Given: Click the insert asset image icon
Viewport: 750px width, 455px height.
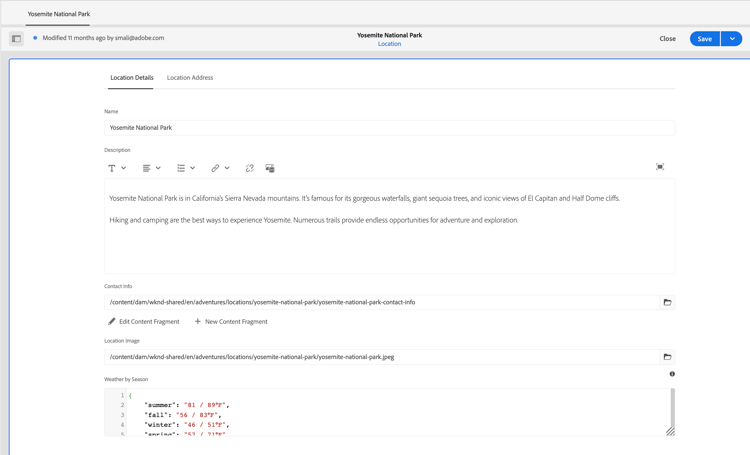Looking at the screenshot, I should click(x=270, y=168).
